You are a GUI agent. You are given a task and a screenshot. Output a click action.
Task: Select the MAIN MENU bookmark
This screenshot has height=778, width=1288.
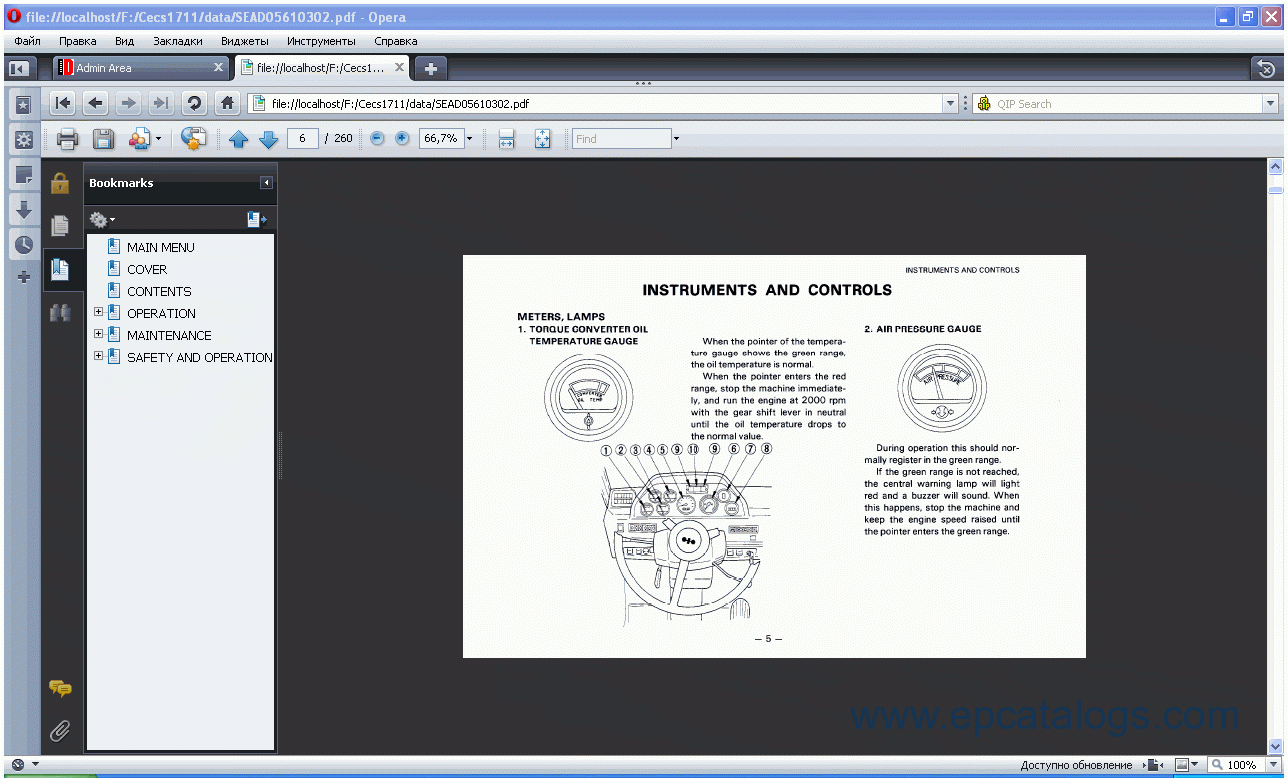point(160,247)
